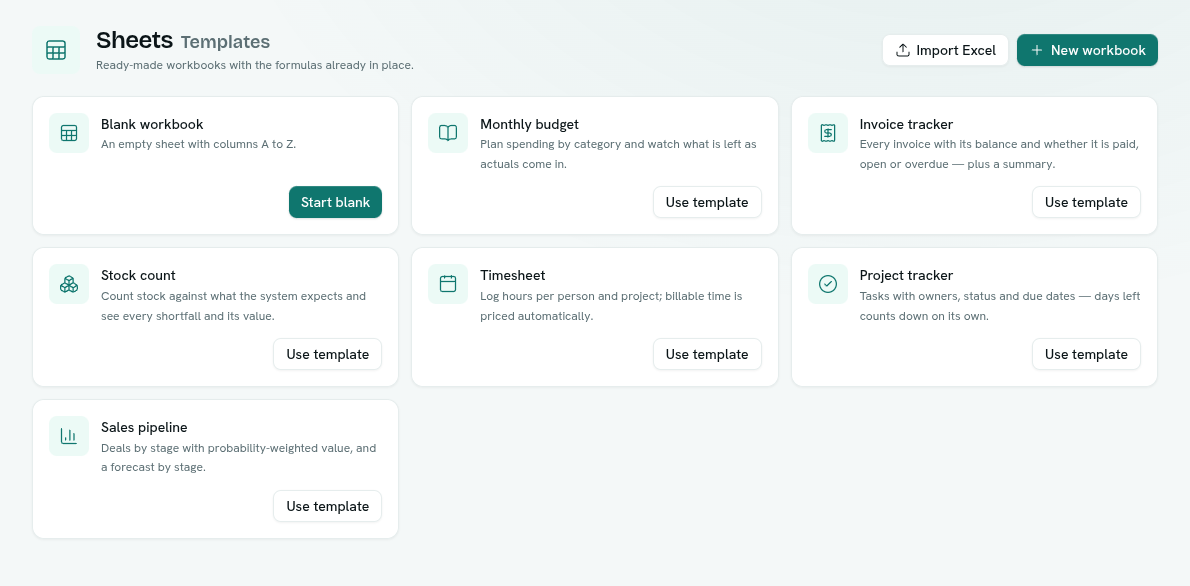
Task: Click 'Tasks with owners, status and due dates' description
Action: 1000,305
